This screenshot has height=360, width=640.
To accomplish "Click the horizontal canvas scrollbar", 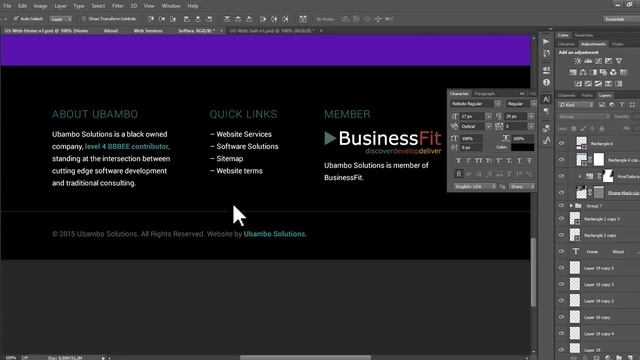I will [305, 358].
